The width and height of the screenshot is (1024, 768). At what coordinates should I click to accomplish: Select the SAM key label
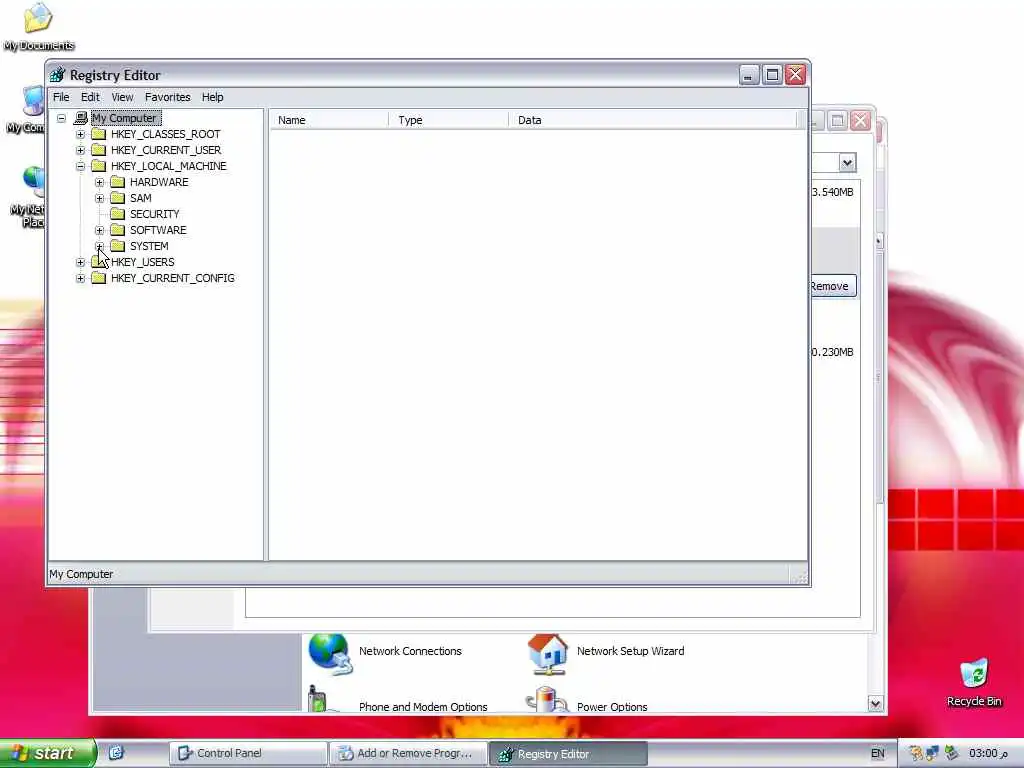tap(140, 198)
